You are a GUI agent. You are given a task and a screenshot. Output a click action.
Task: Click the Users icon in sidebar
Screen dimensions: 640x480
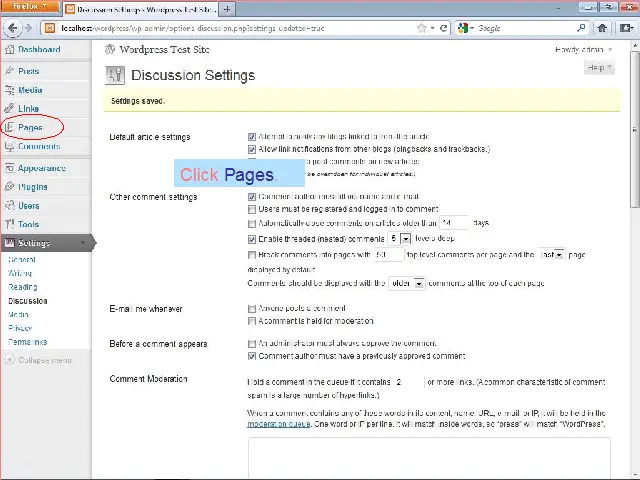pyautogui.click(x=9, y=205)
